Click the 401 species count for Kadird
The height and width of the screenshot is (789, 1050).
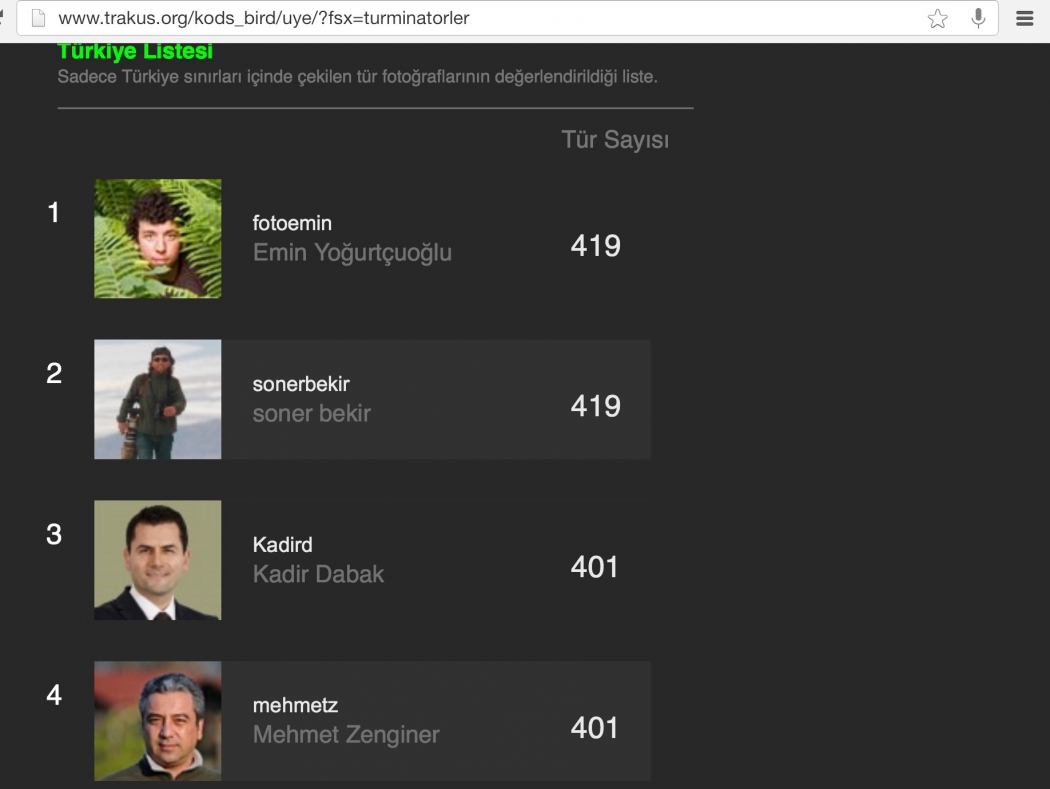594,567
